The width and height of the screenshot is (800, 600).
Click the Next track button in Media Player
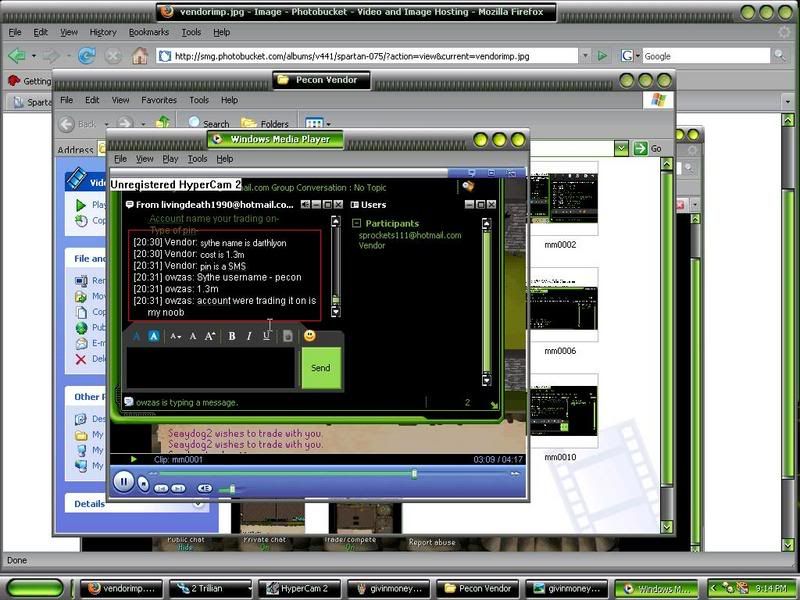tap(178, 488)
